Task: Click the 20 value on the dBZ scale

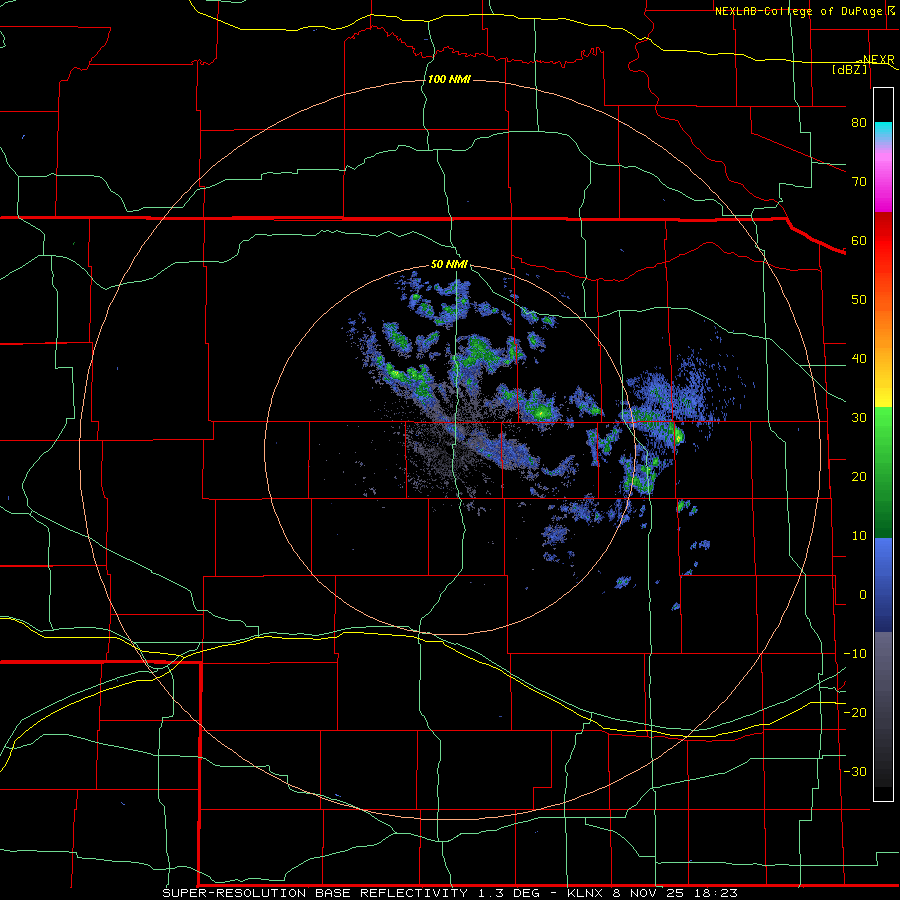Action: pos(859,476)
